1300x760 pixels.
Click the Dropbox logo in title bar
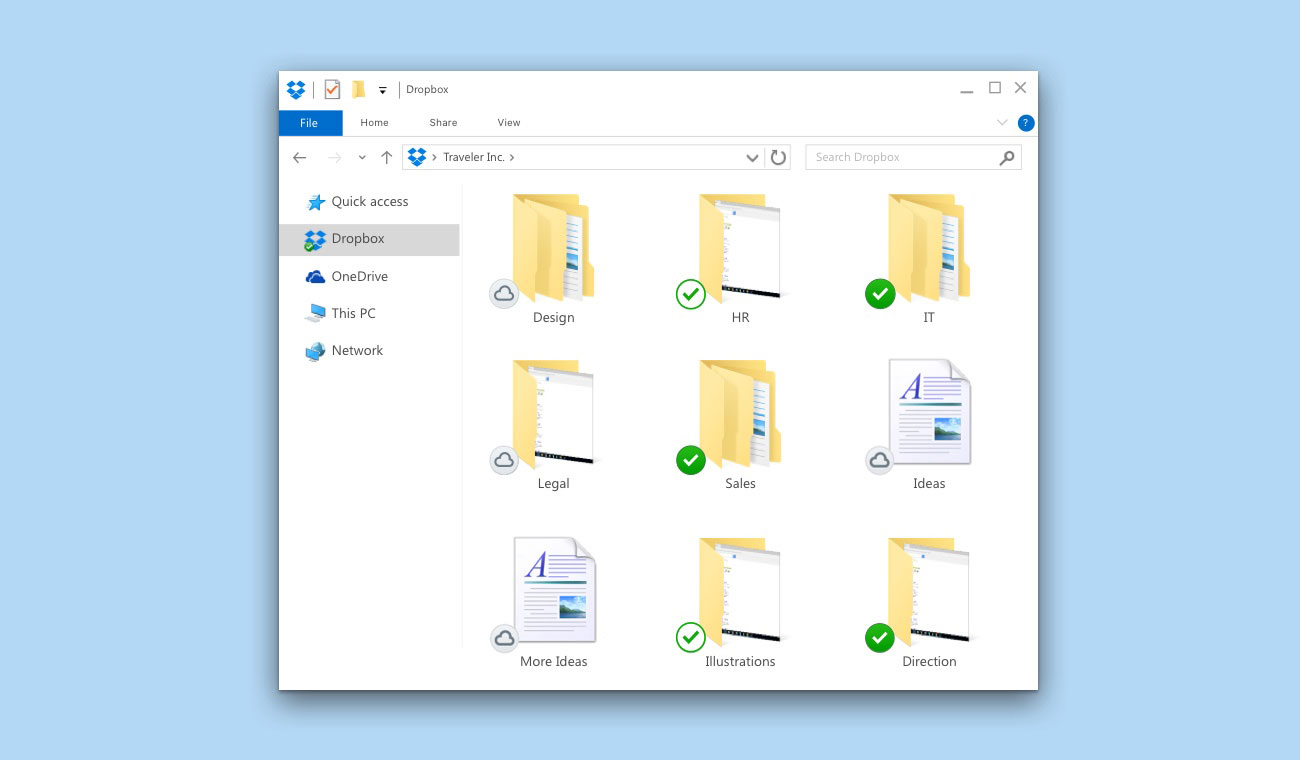pos(296,90)
